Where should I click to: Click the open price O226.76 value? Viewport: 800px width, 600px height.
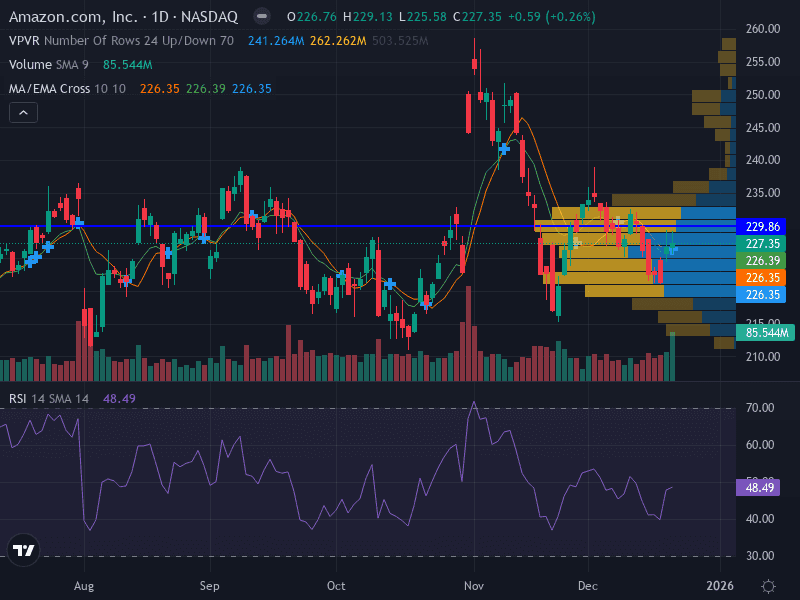312,17
